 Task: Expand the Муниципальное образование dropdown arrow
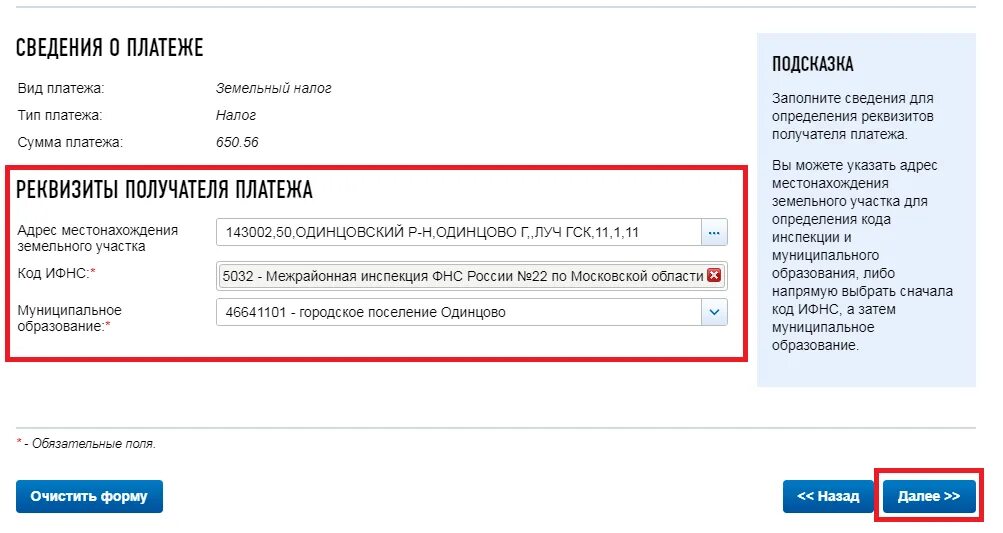coord(714,312)
